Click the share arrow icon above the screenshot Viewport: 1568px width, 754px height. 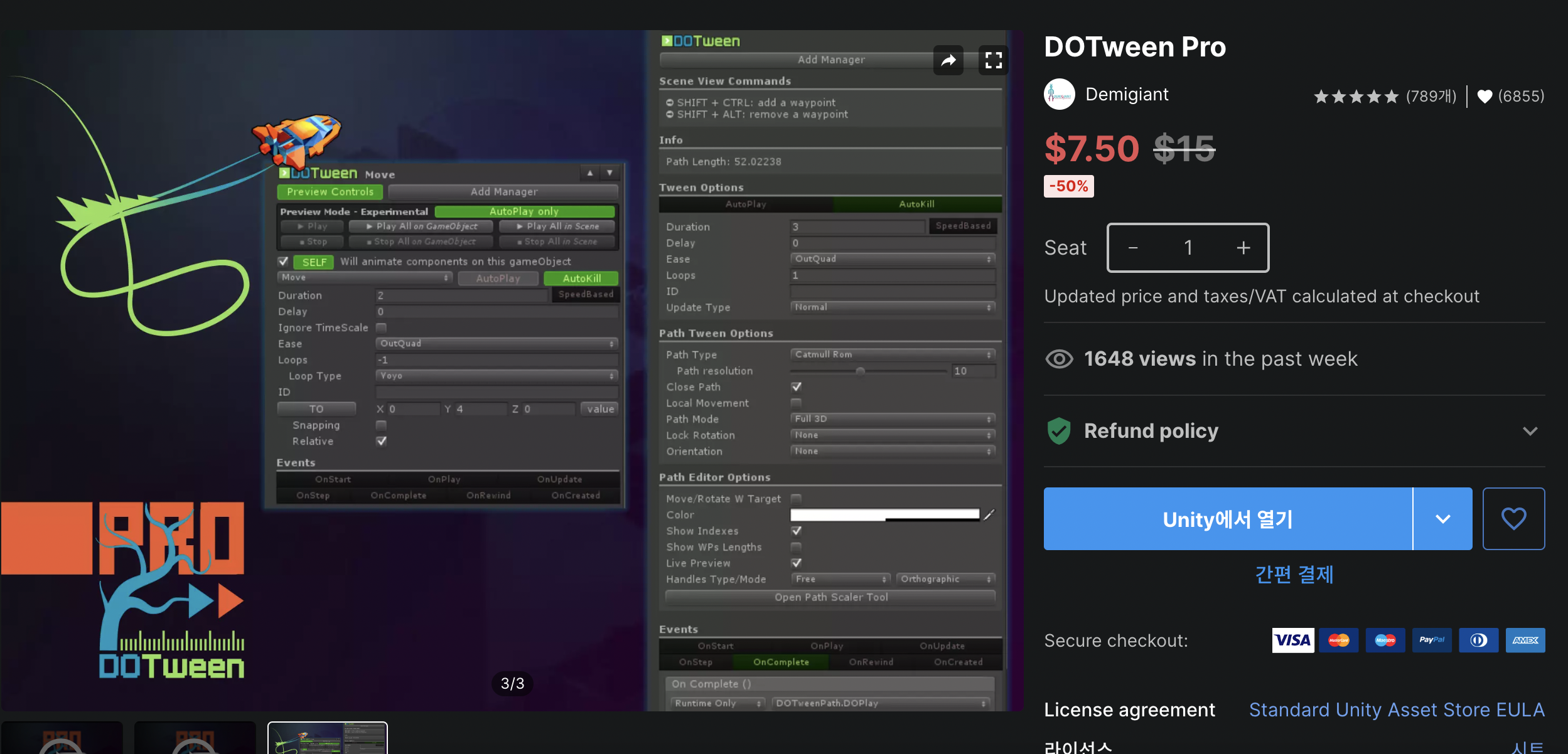click(948, 60)
